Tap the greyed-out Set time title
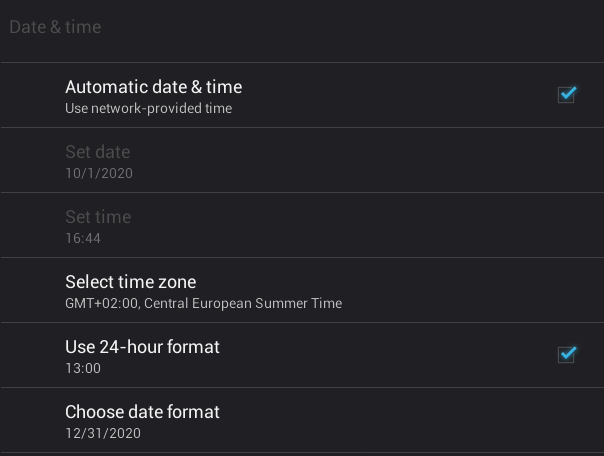The width and height of the screenshot is (604, 456). [98, 217]
